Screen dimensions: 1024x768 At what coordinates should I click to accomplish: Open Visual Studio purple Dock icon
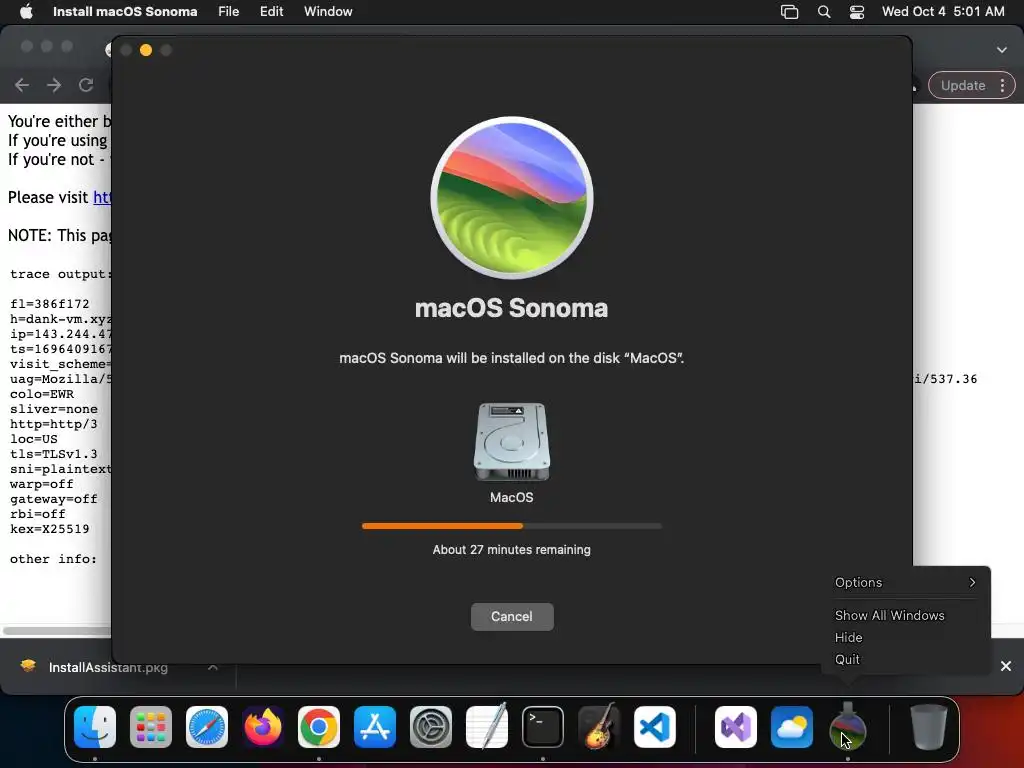[x=736, y=727]
